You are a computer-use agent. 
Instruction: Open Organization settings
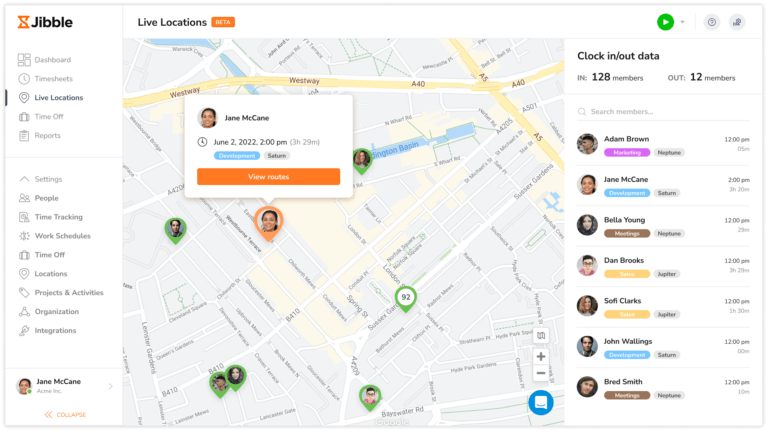(48, 311)
